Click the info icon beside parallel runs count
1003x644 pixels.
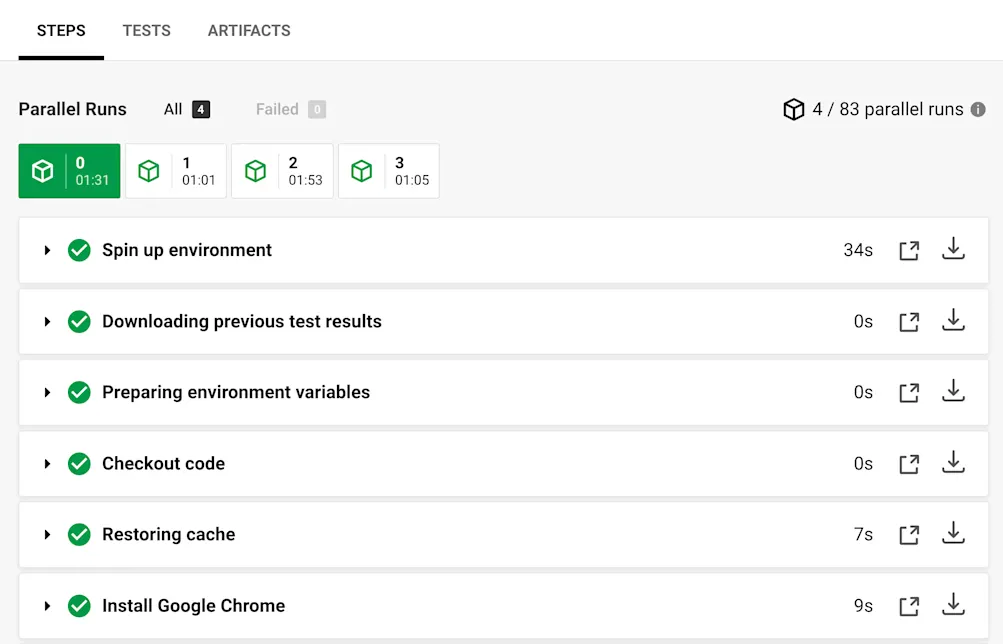coord(976,109)
